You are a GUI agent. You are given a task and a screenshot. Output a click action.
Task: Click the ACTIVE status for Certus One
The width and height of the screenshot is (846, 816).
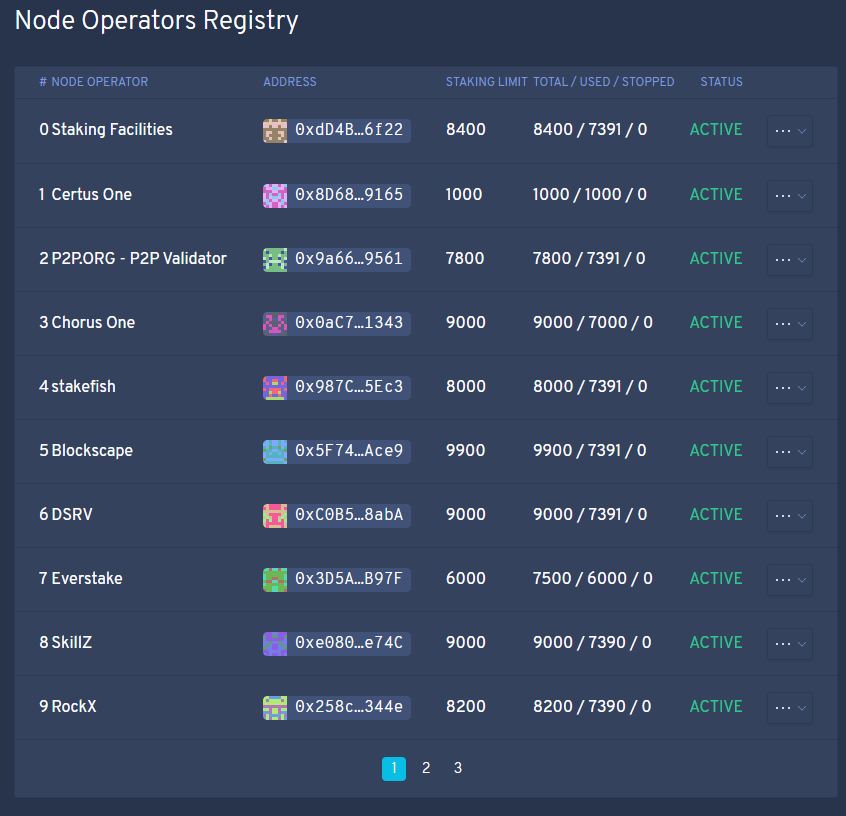716,194
